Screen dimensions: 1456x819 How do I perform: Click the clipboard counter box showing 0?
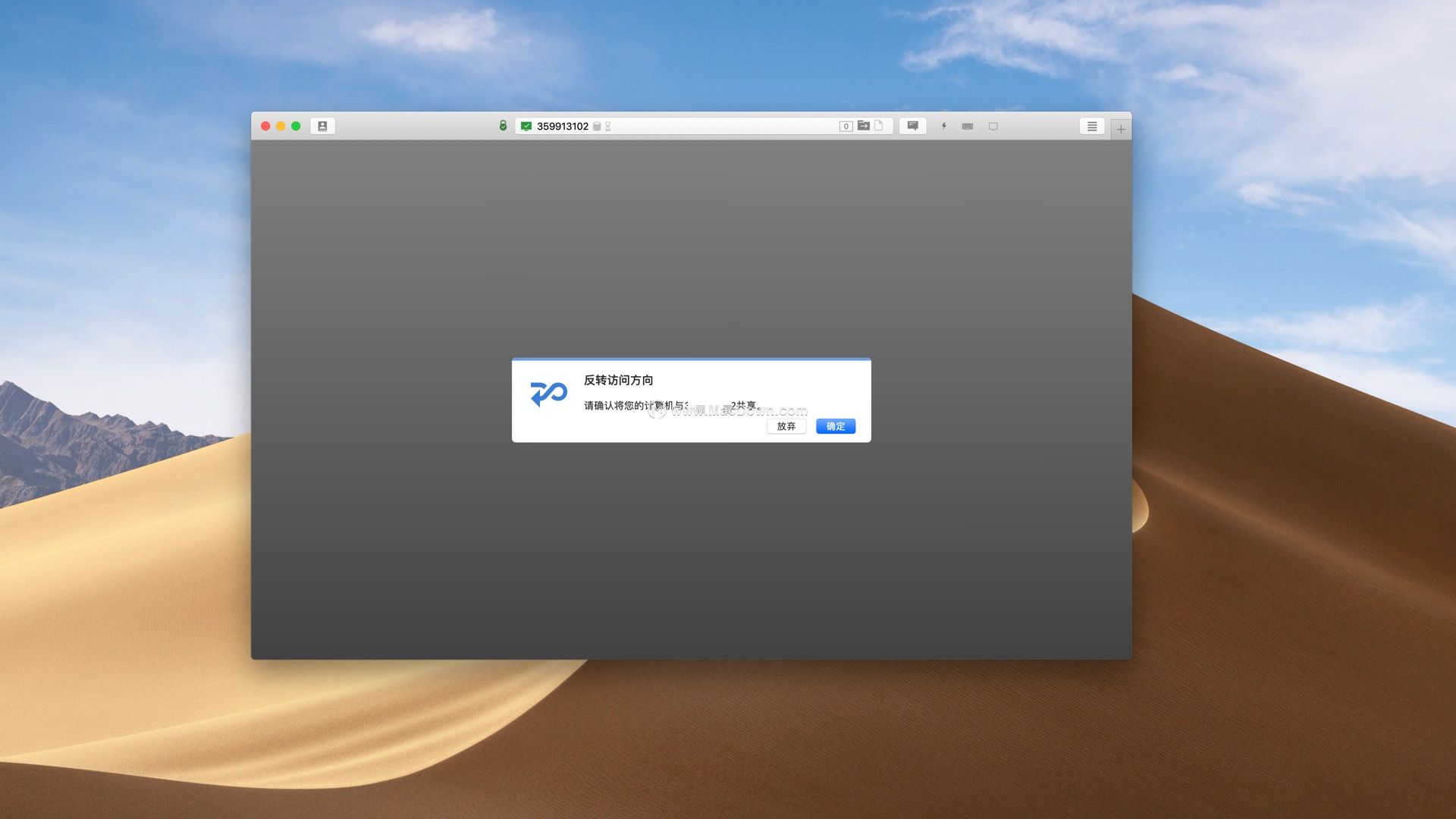(846, 127)
